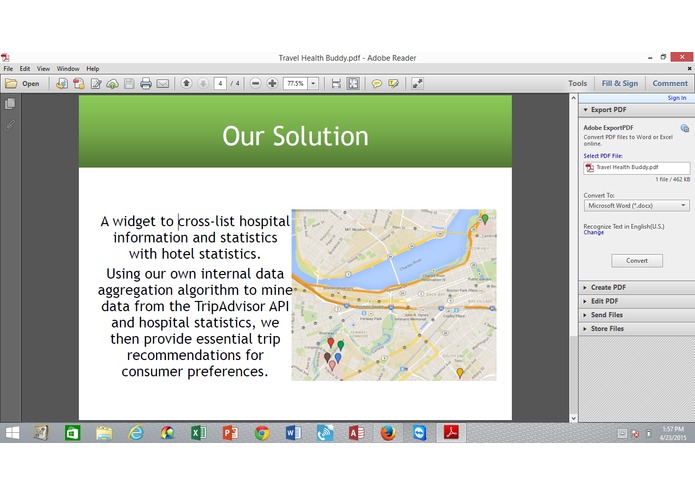Open File Explorer from the taskbar
The height and width of the screenshot is (494, 695).
(104, 432)
